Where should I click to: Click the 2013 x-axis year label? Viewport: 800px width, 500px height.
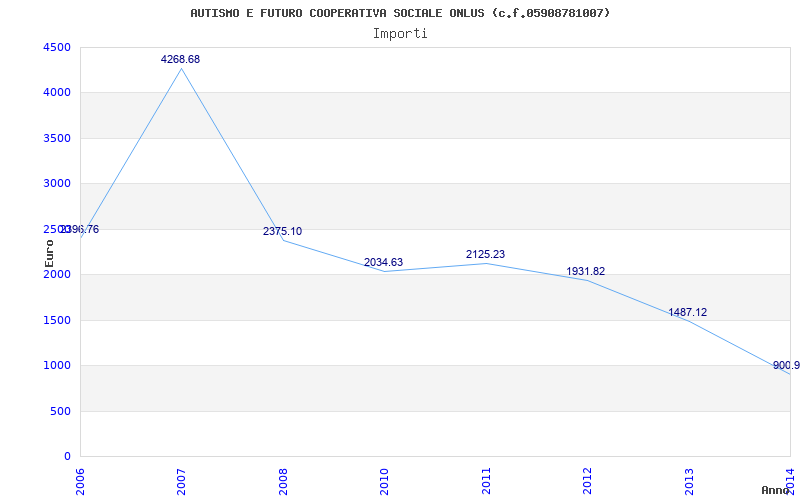(689, 482)
